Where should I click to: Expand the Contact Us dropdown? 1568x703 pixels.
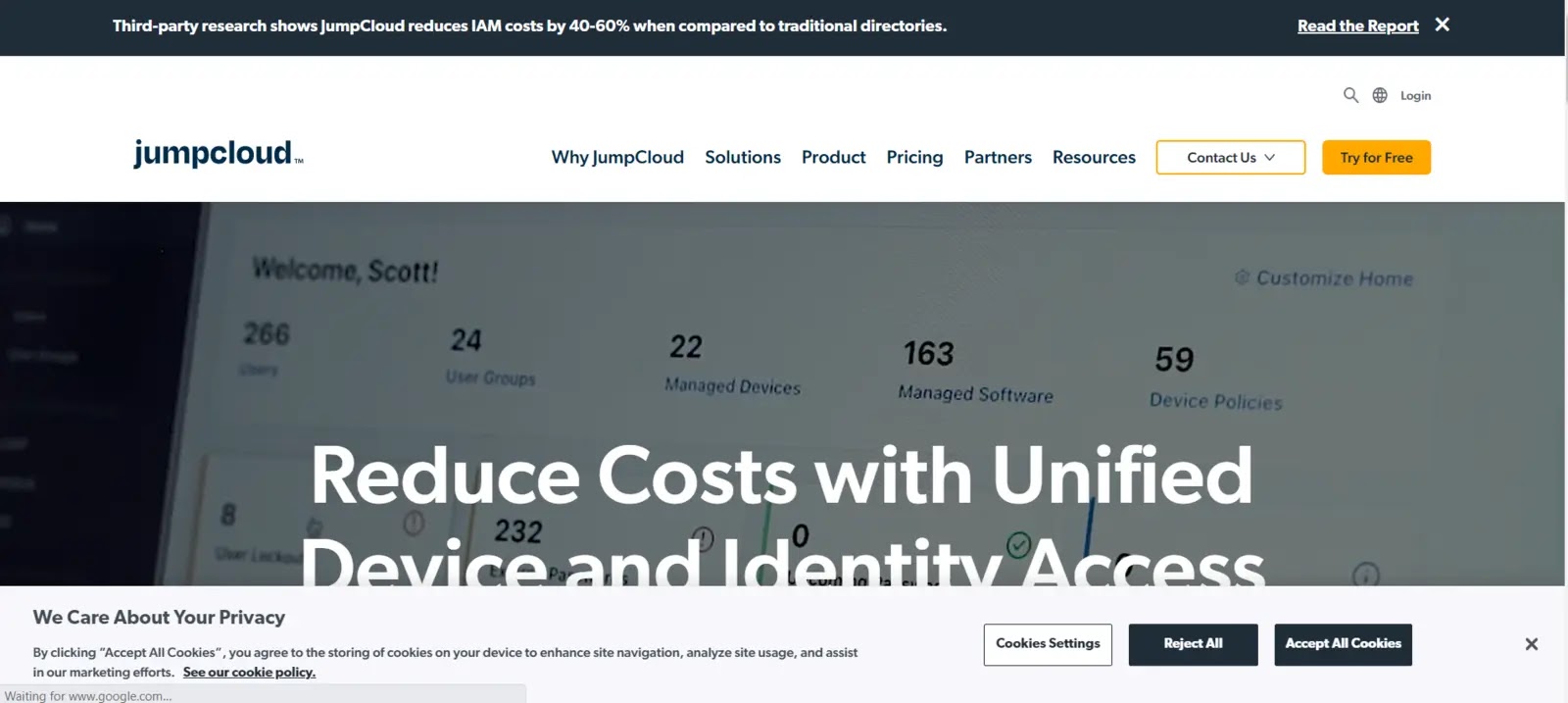1231,157
